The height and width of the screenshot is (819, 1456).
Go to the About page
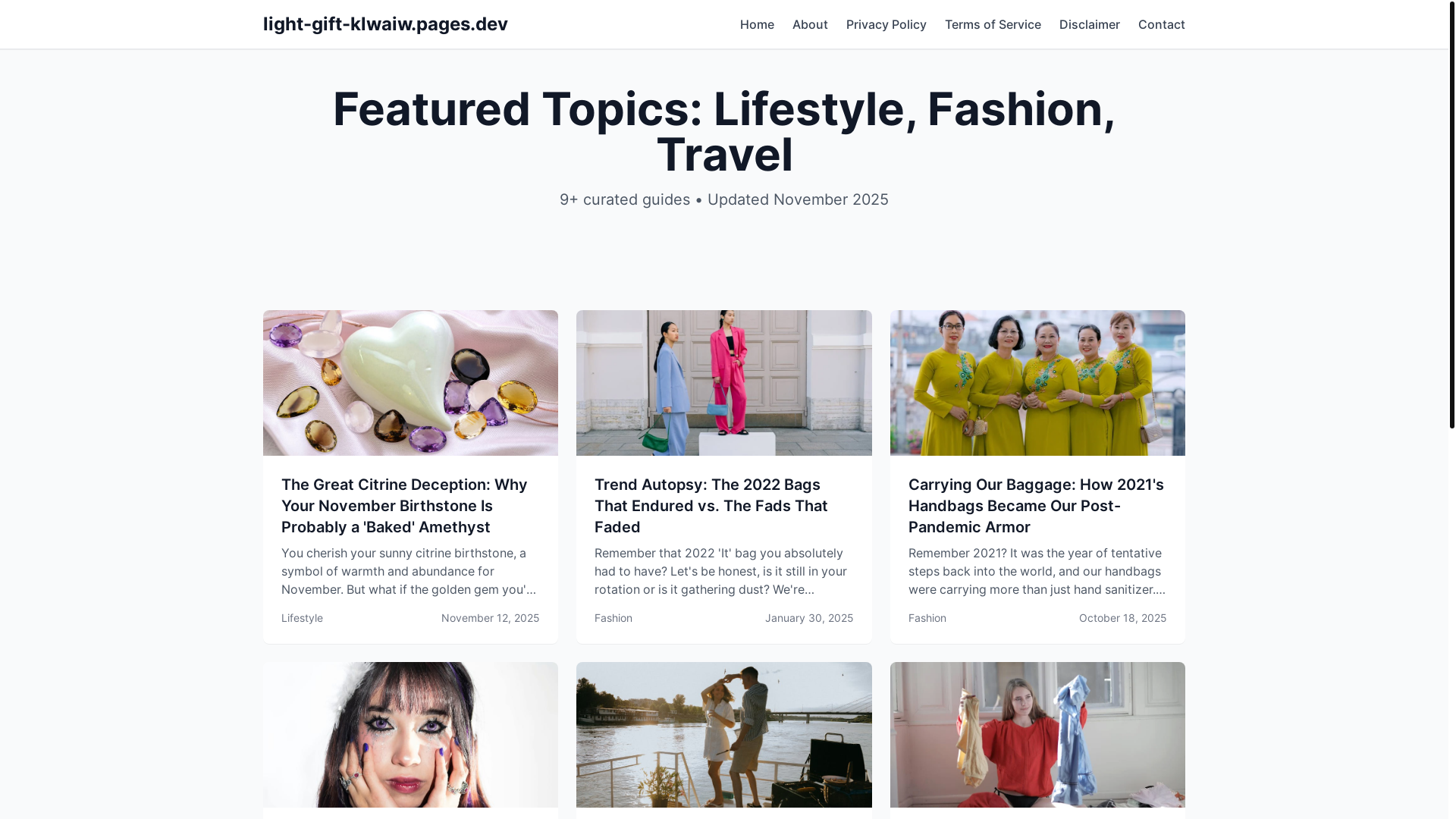tap(810, 24)
